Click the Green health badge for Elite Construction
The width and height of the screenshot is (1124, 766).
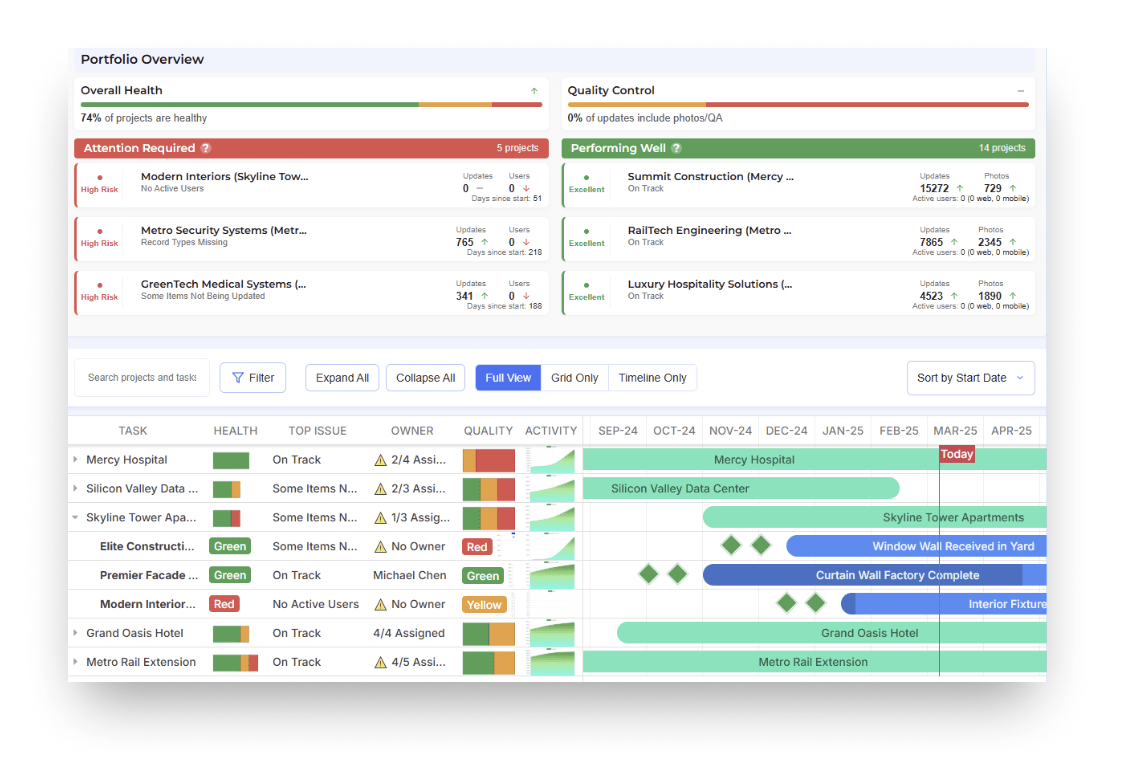[230, 546]
